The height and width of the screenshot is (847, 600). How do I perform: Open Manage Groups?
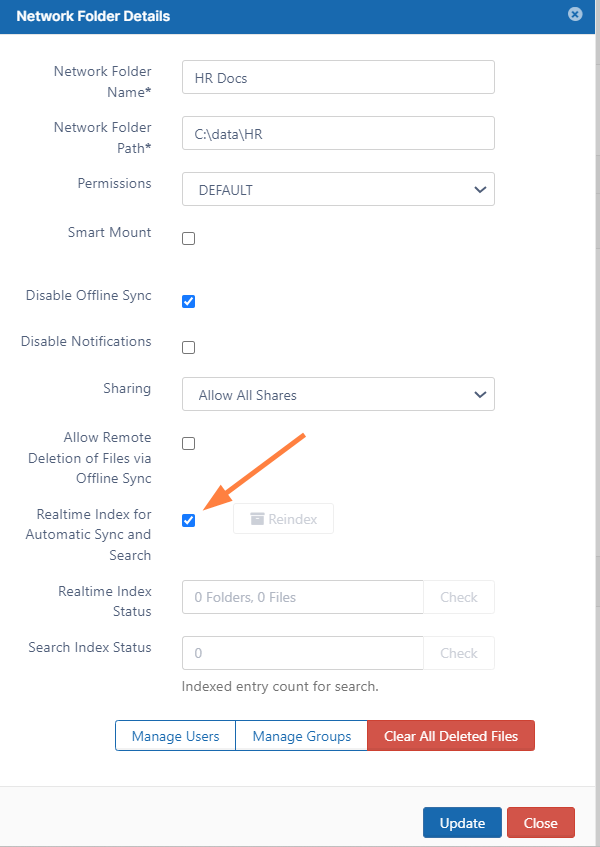(x=301, y=736)
